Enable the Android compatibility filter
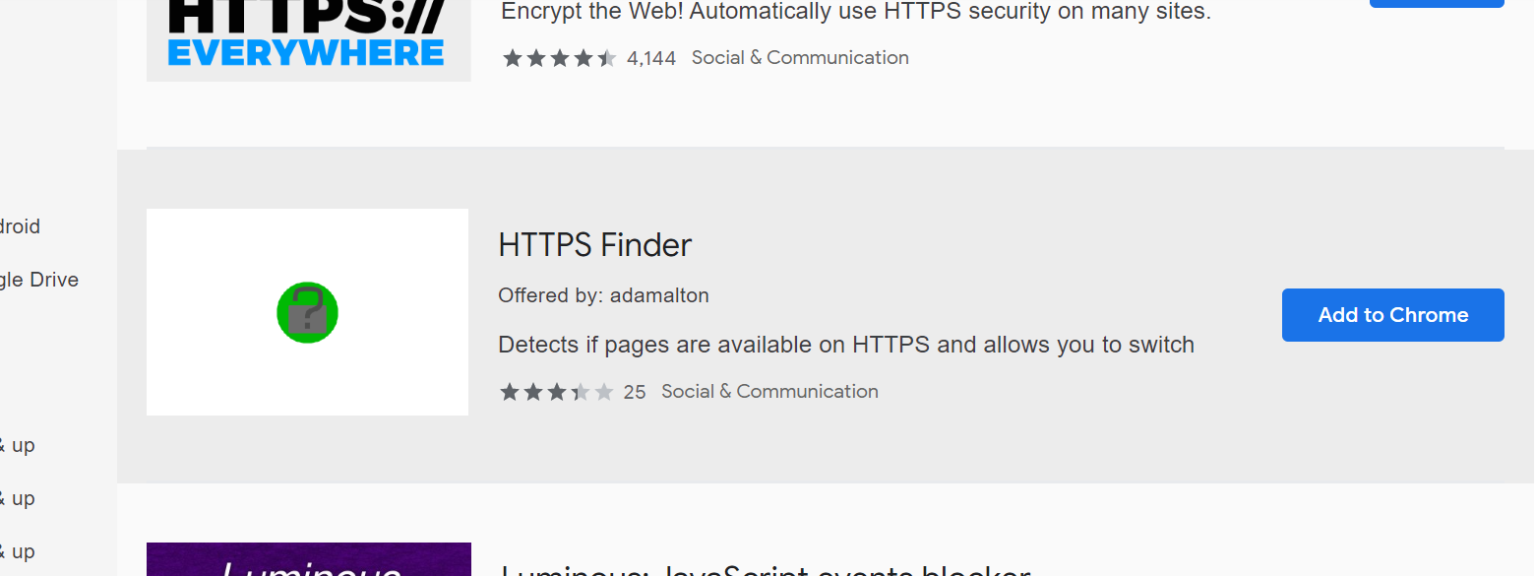1536x576 pixels. coord(20,226)
